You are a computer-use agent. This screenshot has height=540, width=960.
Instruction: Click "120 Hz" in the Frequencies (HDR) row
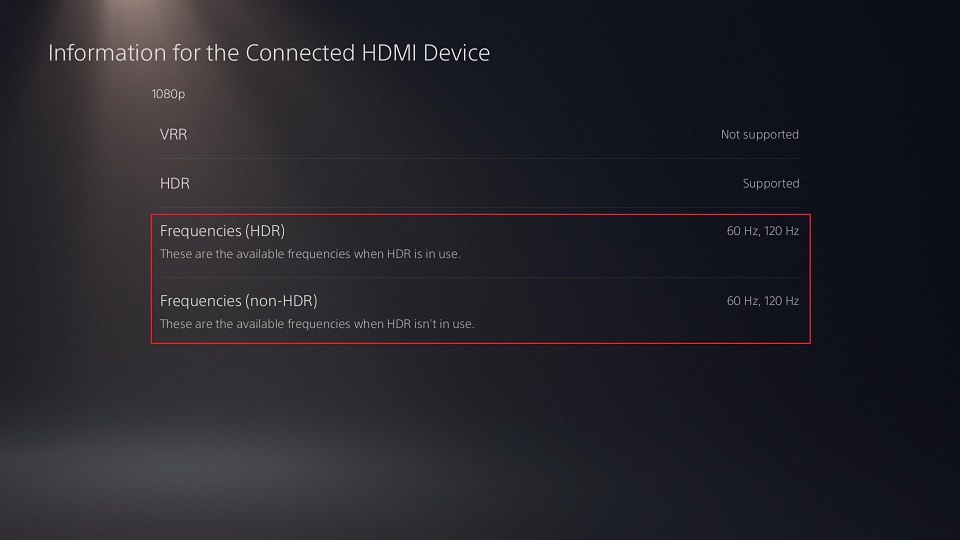[781, 231]
